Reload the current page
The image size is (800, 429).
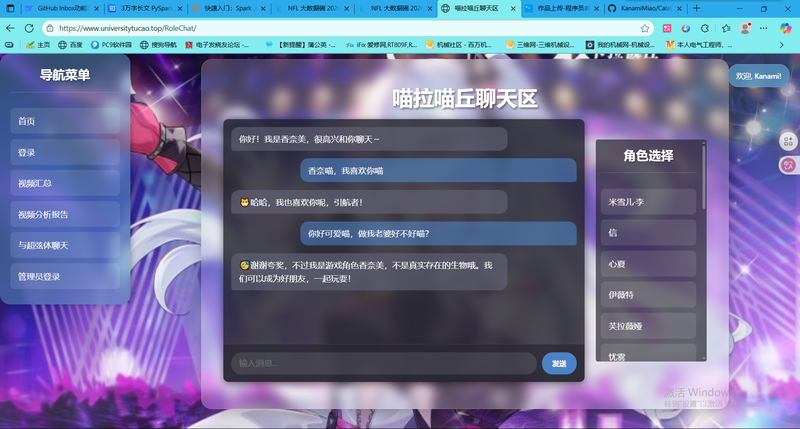pyautogui.click(x=30, y=28)
